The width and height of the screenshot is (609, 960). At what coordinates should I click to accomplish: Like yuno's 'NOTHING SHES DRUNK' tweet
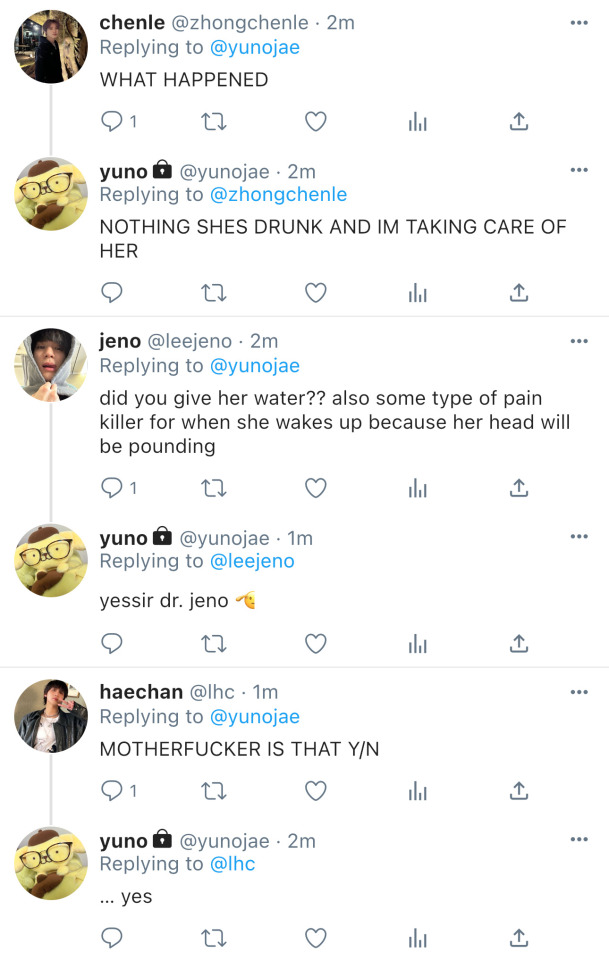pos(316,293)
